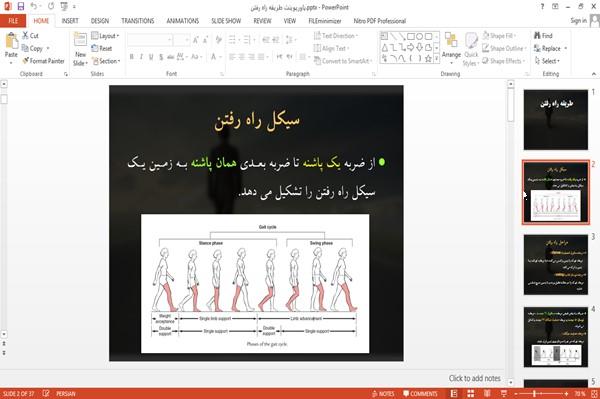Expand the shapes gallery More arrow

tap(437, 59)
